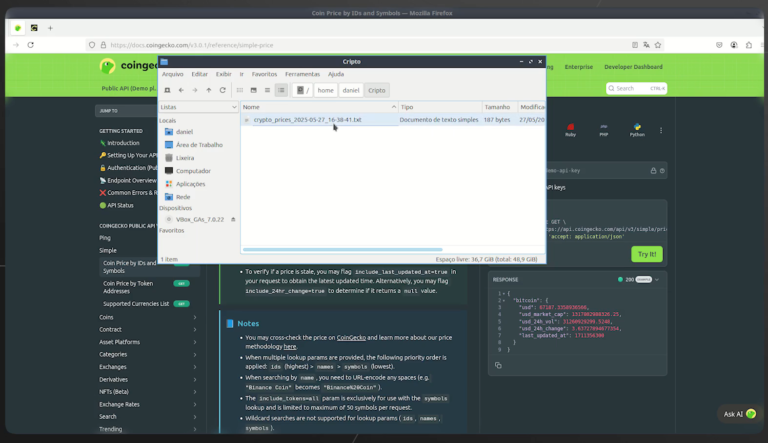Go up to the parent folder

[x=208, y=90]
